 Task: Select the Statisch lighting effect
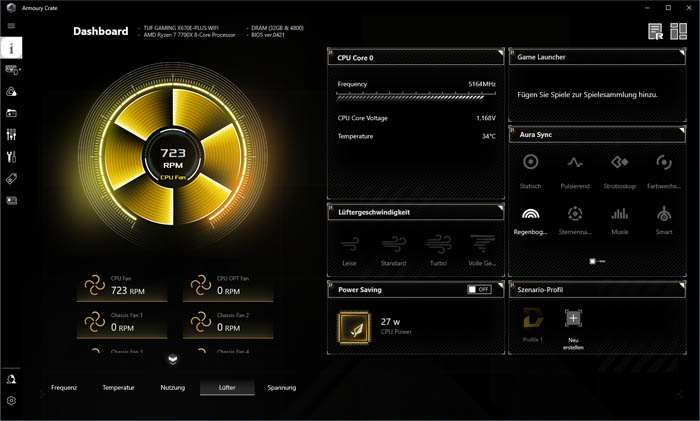[530, 171]
